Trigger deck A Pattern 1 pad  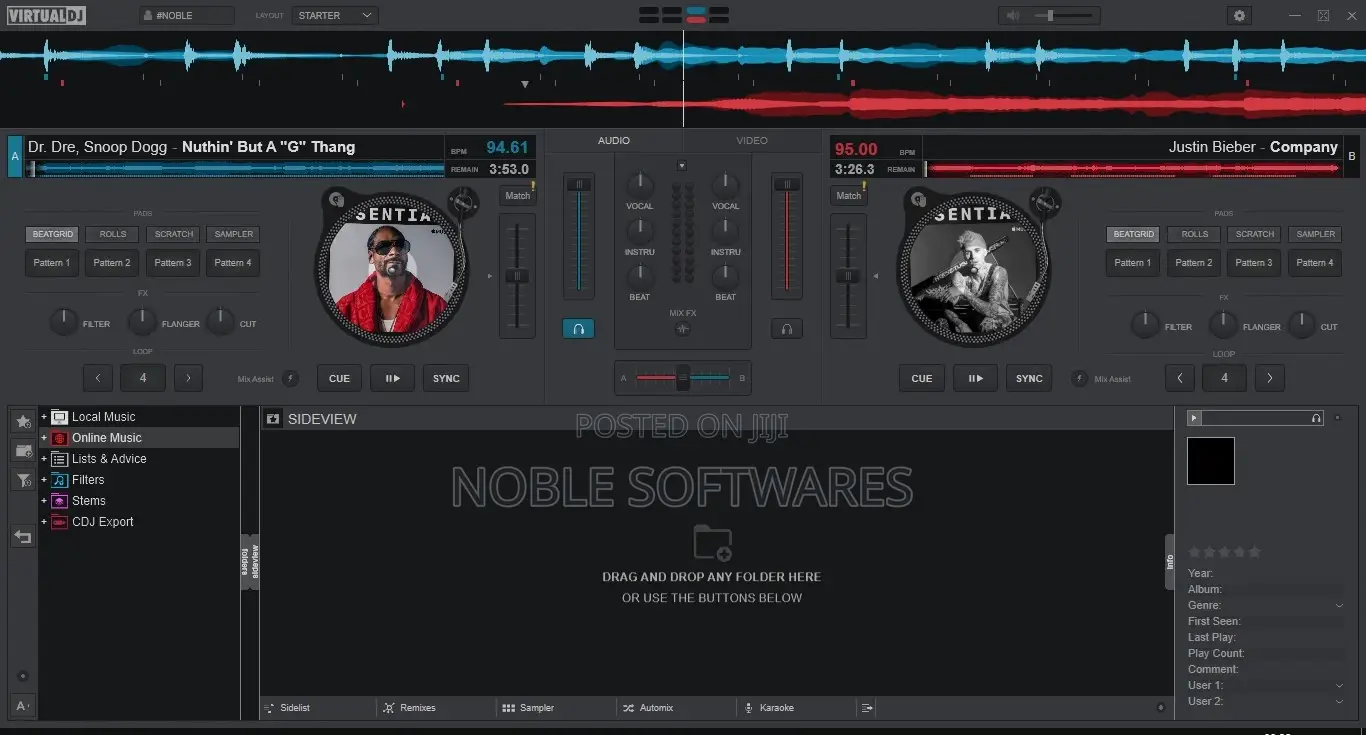[53, 263]
